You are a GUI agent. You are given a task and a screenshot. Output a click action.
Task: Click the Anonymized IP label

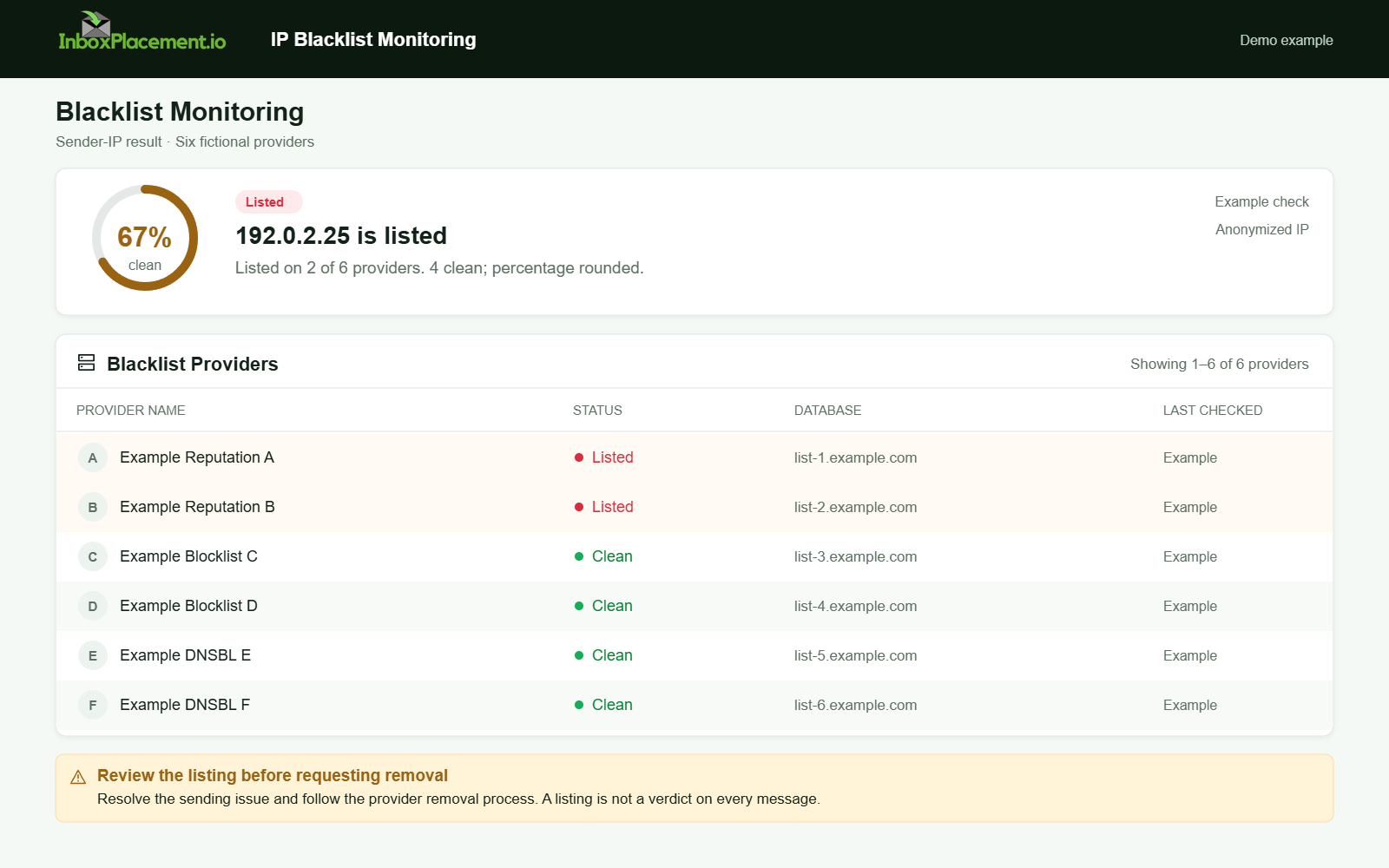tap(1262, 229)
